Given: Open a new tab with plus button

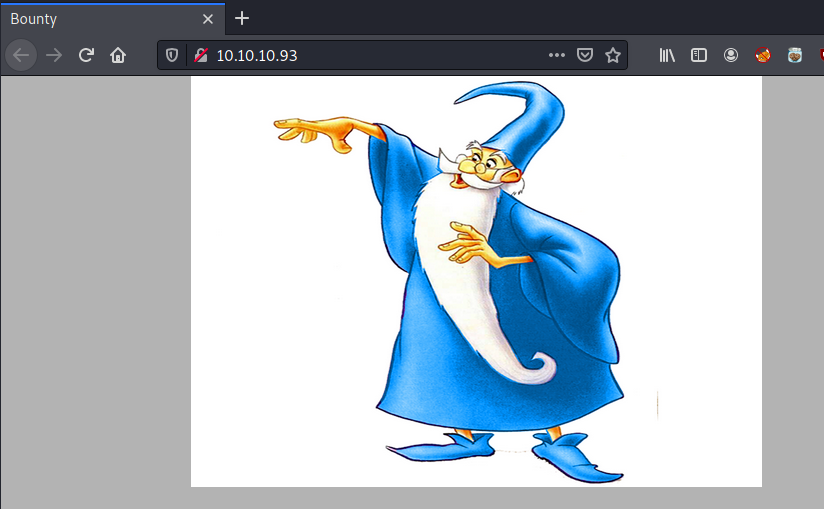Looking at the screenshot, I should [x=241, y=18].
